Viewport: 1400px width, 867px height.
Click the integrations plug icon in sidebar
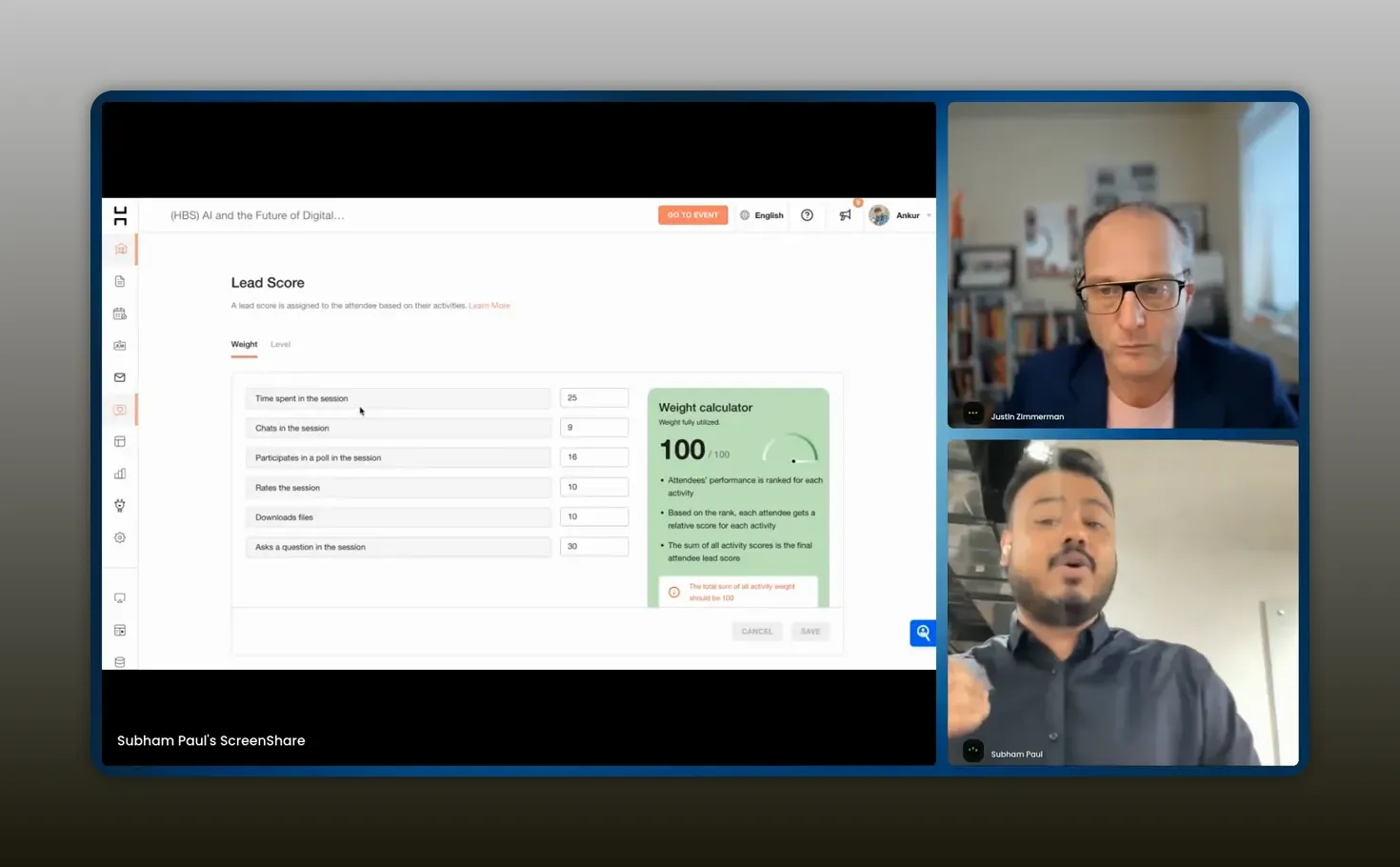[119, 505]
